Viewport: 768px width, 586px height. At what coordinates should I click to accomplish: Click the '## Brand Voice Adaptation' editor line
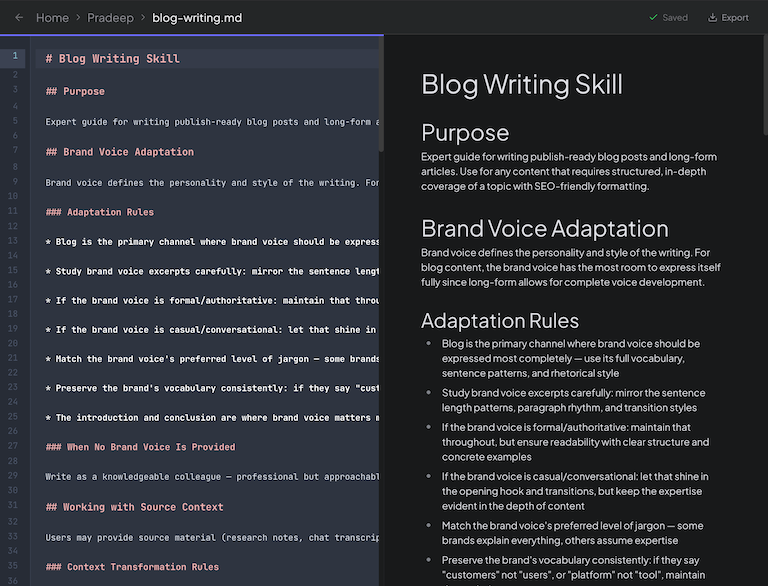[120, 152]
